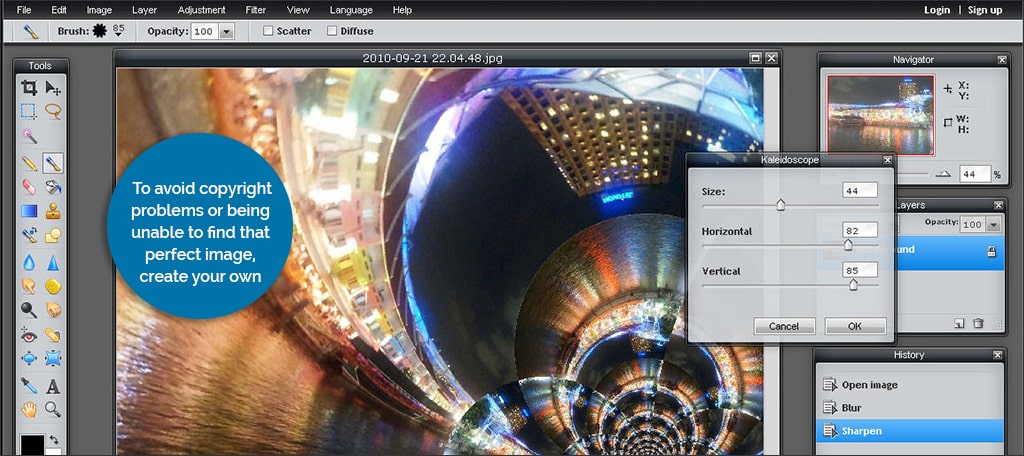Select the Crop tool
This screenshot has height=456, width=1024.
(x=29, y=88)
